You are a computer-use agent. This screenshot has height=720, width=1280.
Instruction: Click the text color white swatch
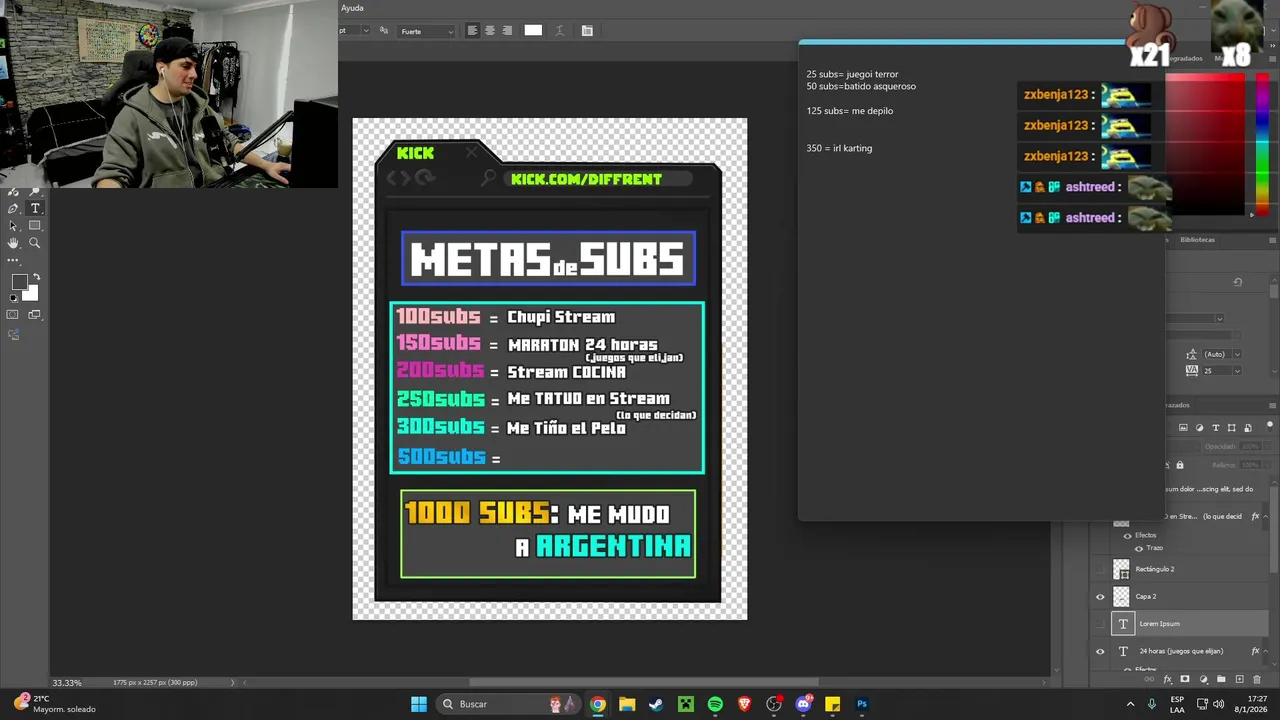(533, 31)
